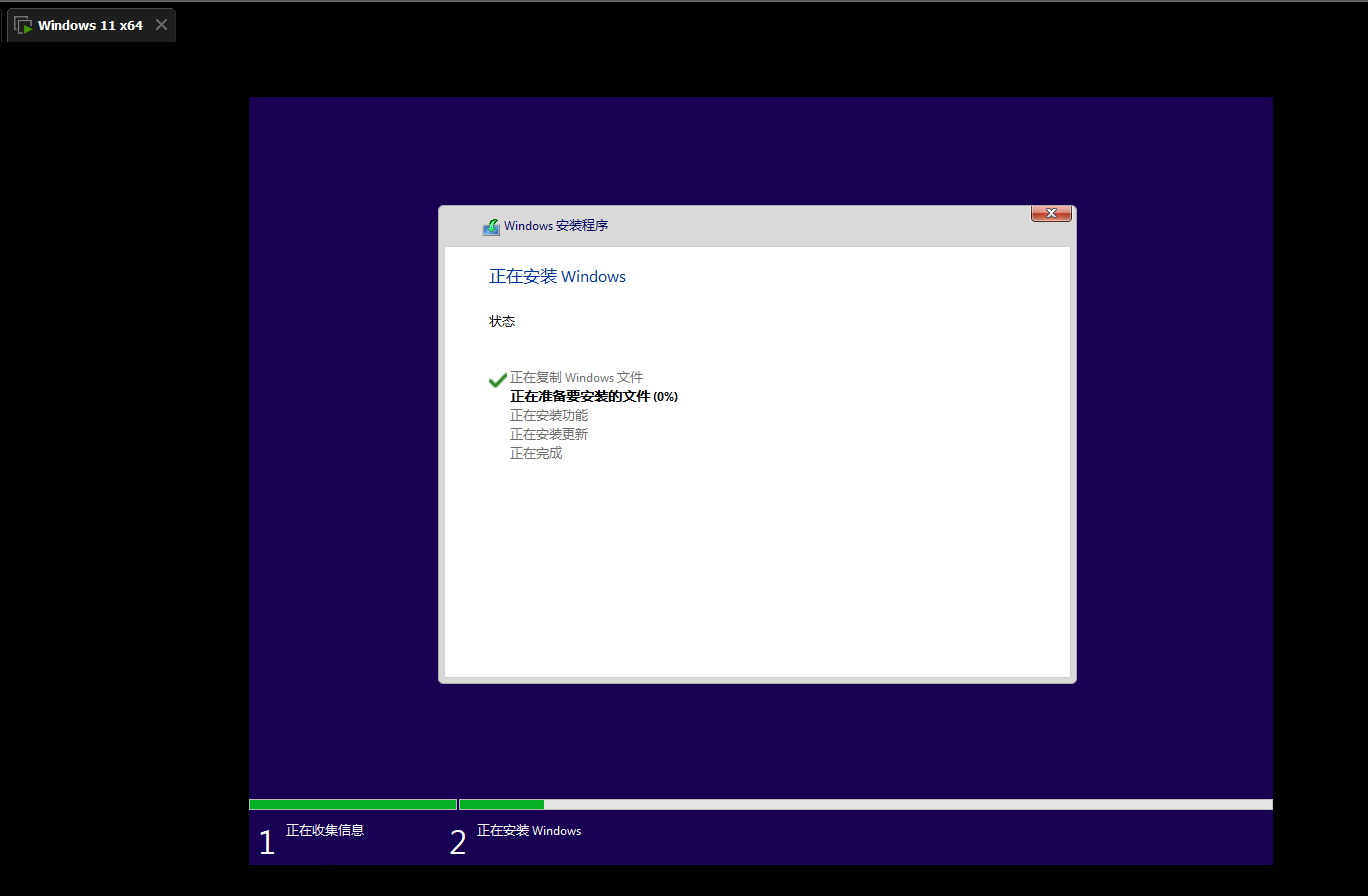1368x896 pixels.
Task: Click the '正在完成' step
Action: pyautogui.click(x=536, y=453)
